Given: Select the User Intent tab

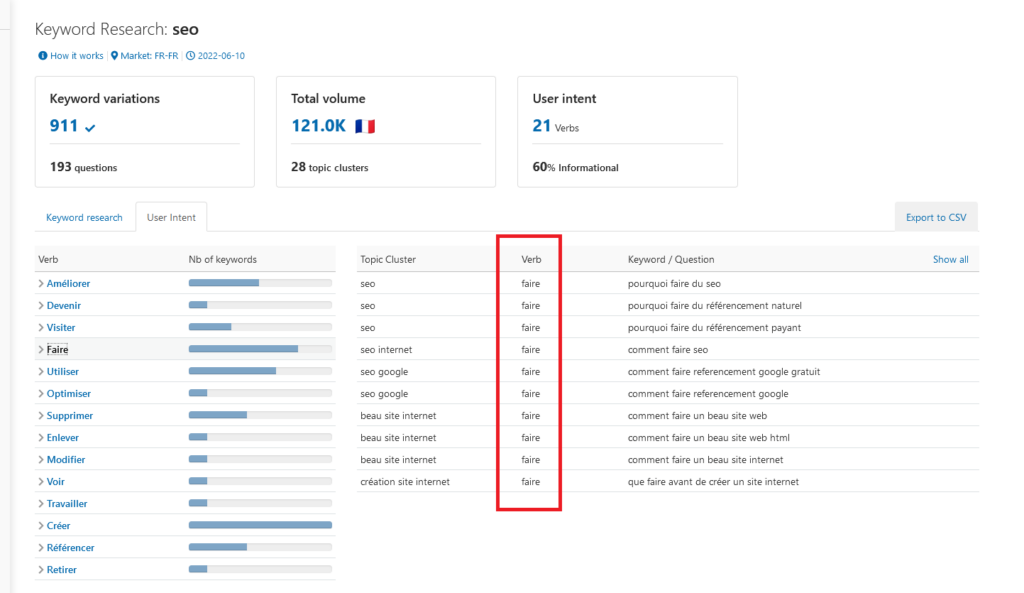Looking at the screenshot, I should coord(171,217).
